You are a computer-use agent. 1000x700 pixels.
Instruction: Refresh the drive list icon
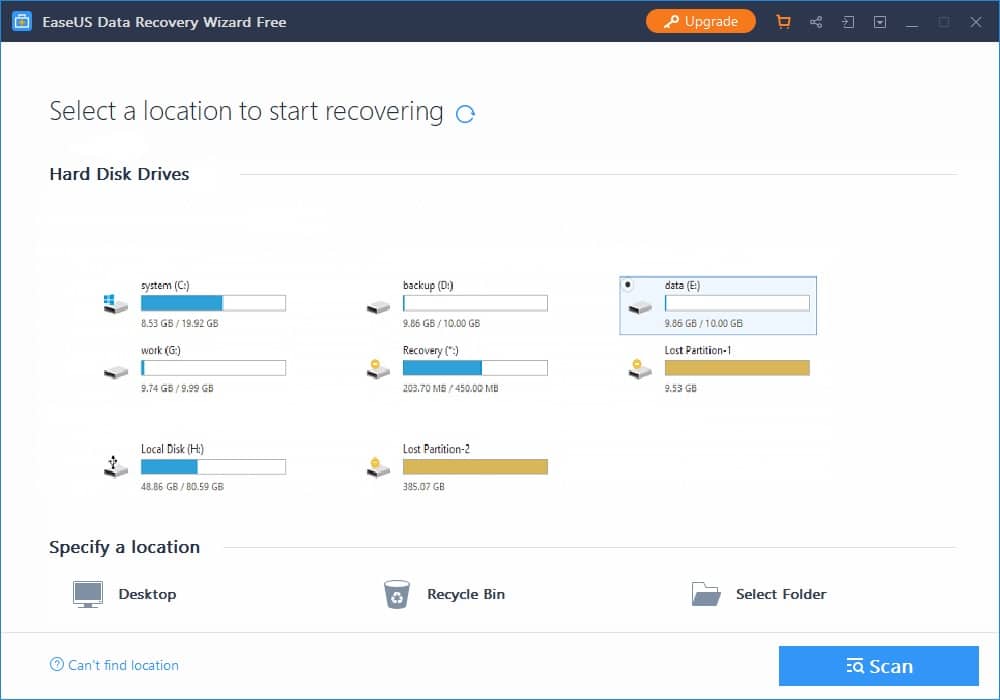point(465,113)
